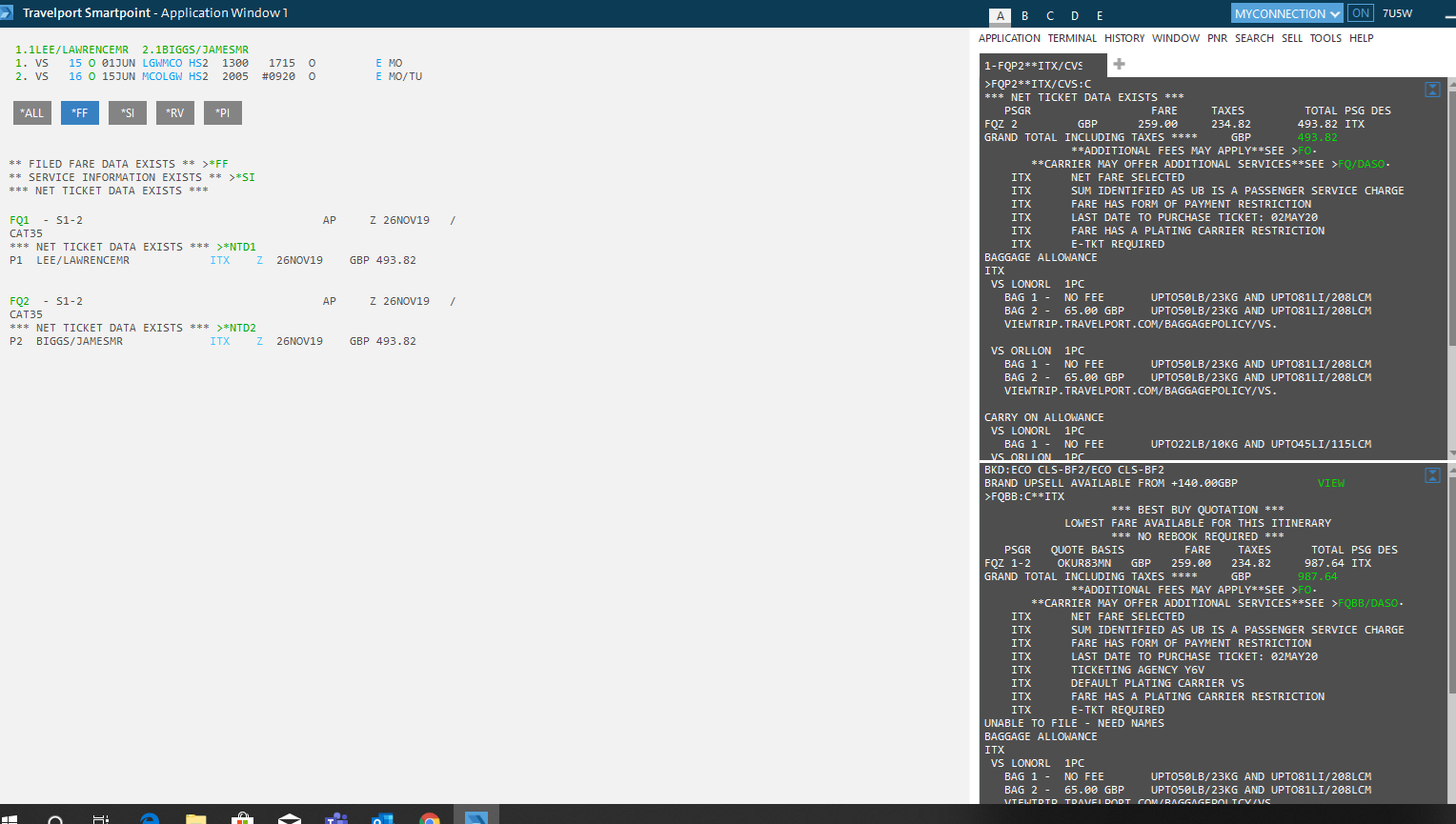Image resolution: width=1456 pixels, height=824 pixels.
Task: Select the 1-FQP2**ITX/CVS terminal tab
Action: coord(1042,65)
